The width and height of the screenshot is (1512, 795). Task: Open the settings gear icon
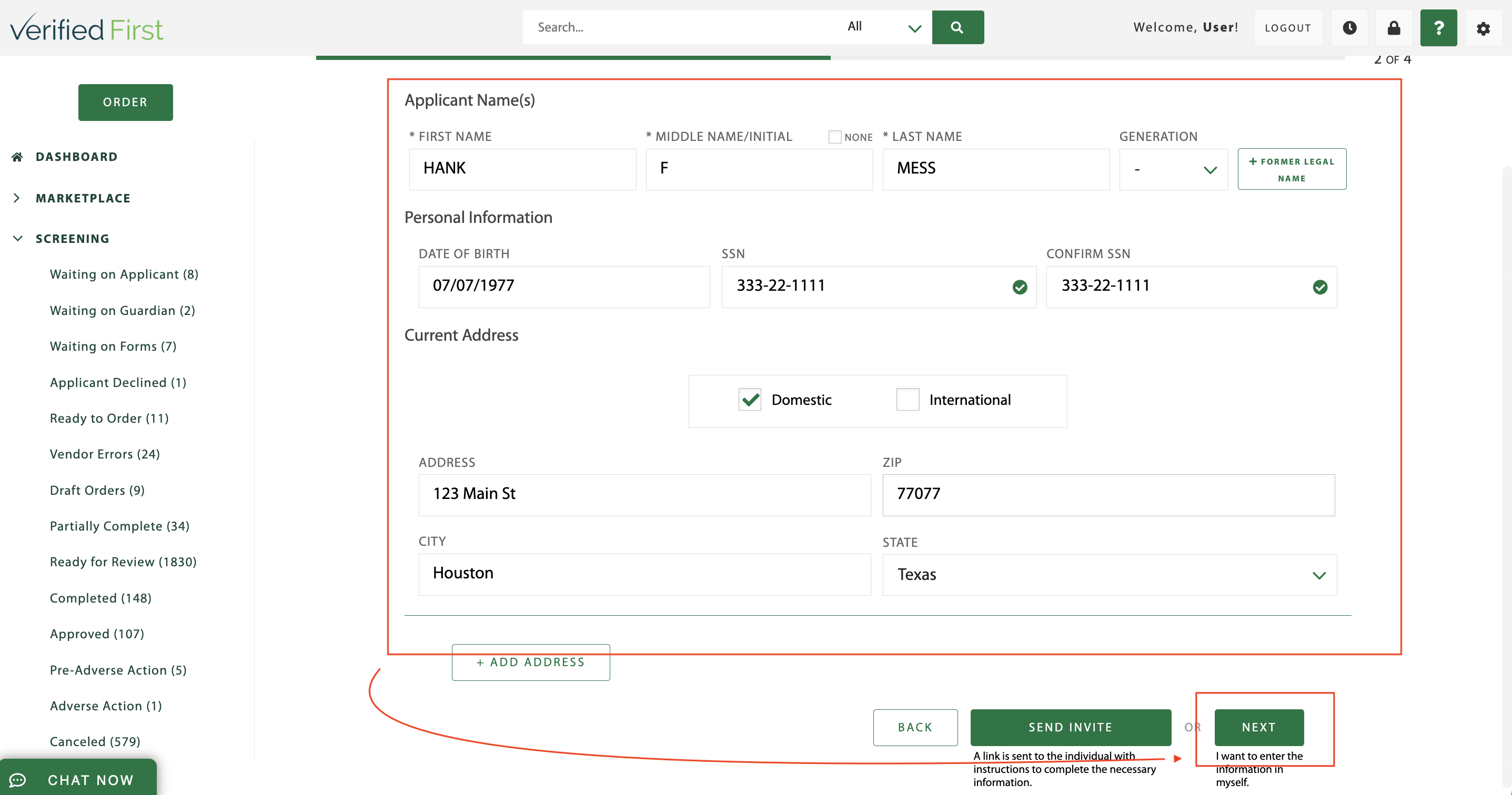click(1483, 28)
